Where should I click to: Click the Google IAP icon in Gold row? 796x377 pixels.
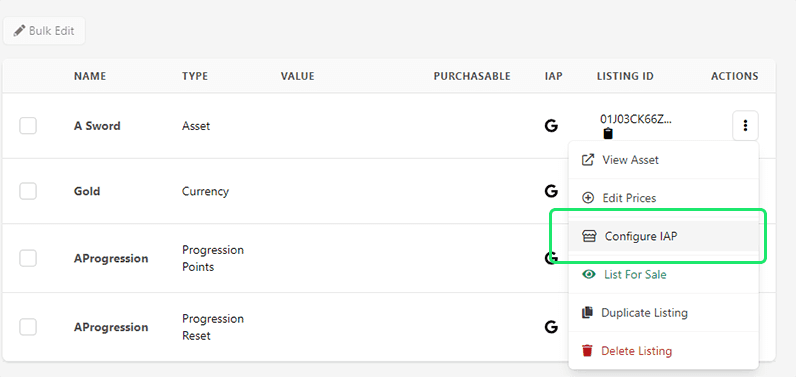click(551, 191)
